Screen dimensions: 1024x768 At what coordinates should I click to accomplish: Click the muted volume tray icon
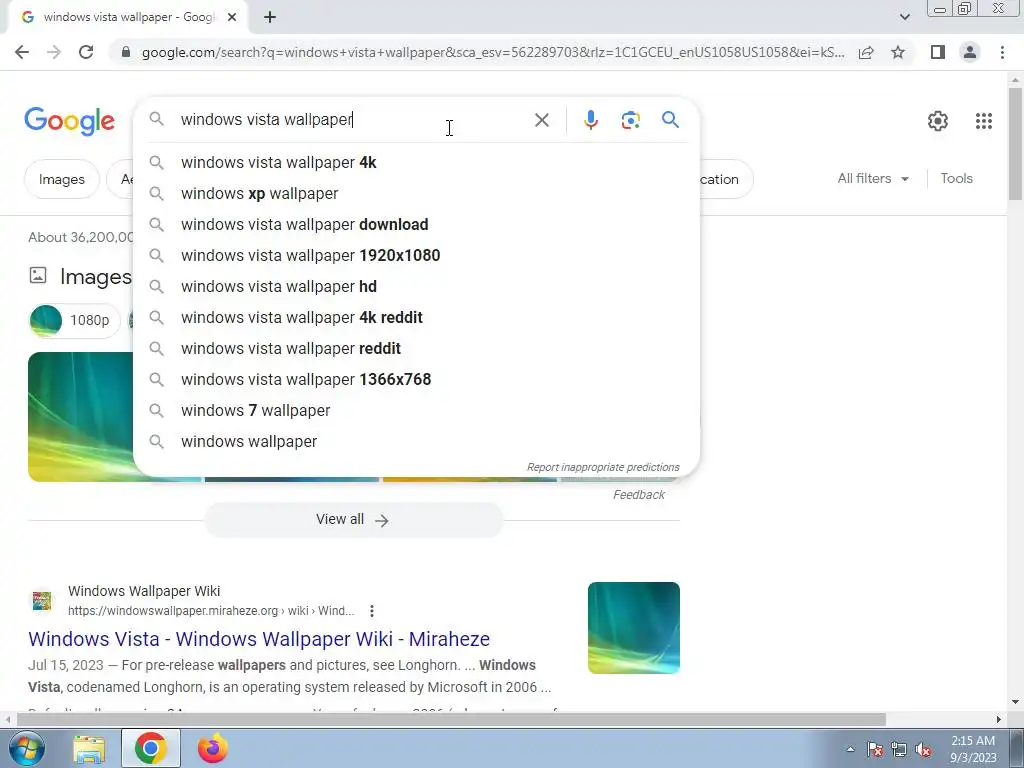(923, 750)
